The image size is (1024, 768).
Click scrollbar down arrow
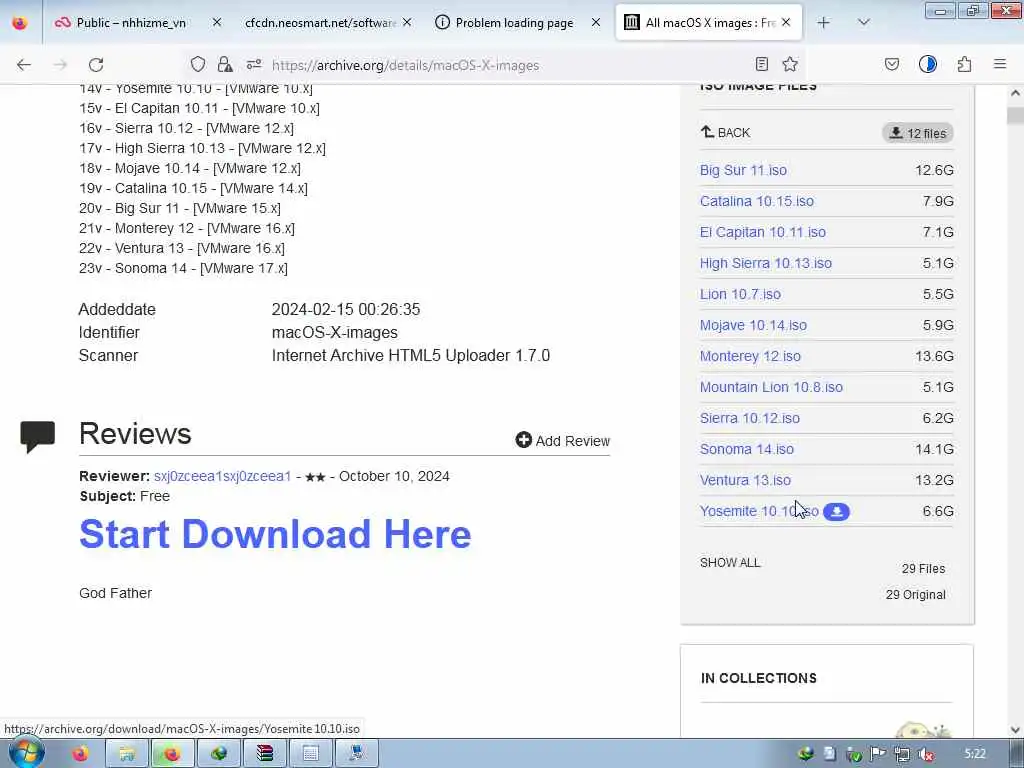1015,730
